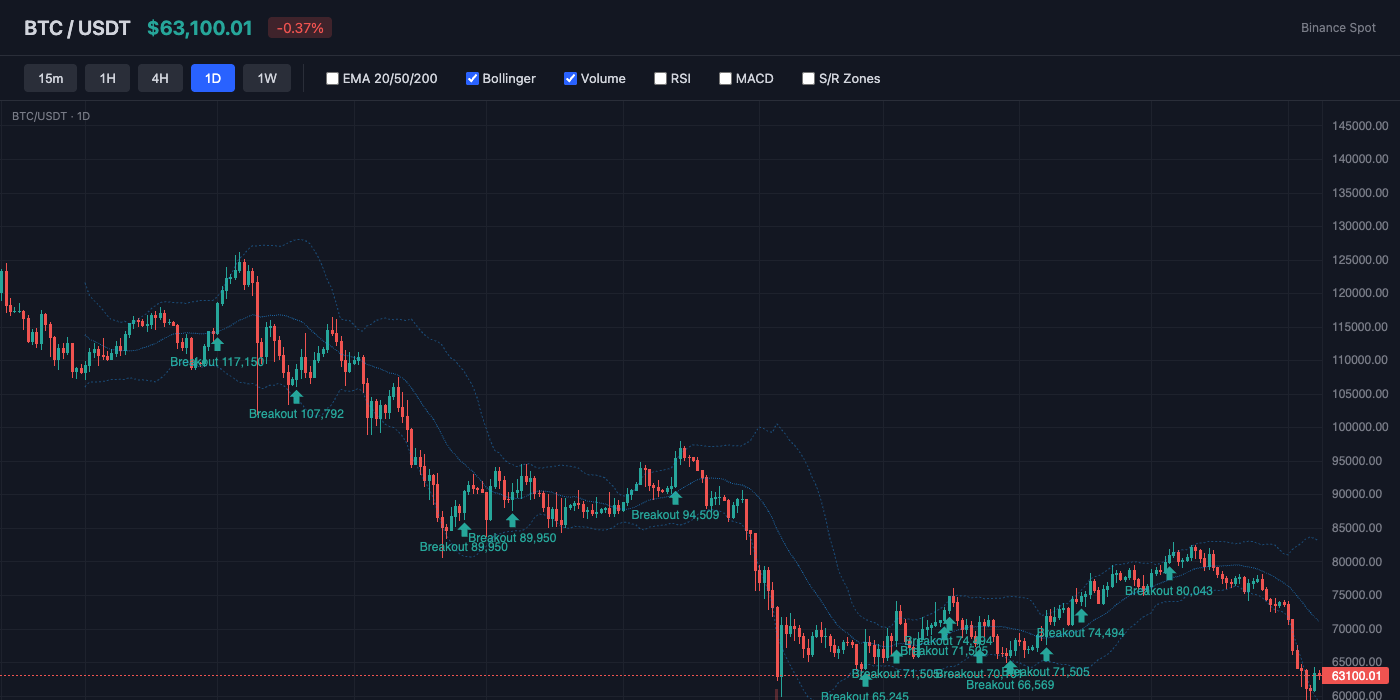The image size is (1400, 700).
Task: Click the Binance Spot source label
Action: click(x=1338, y=28)
